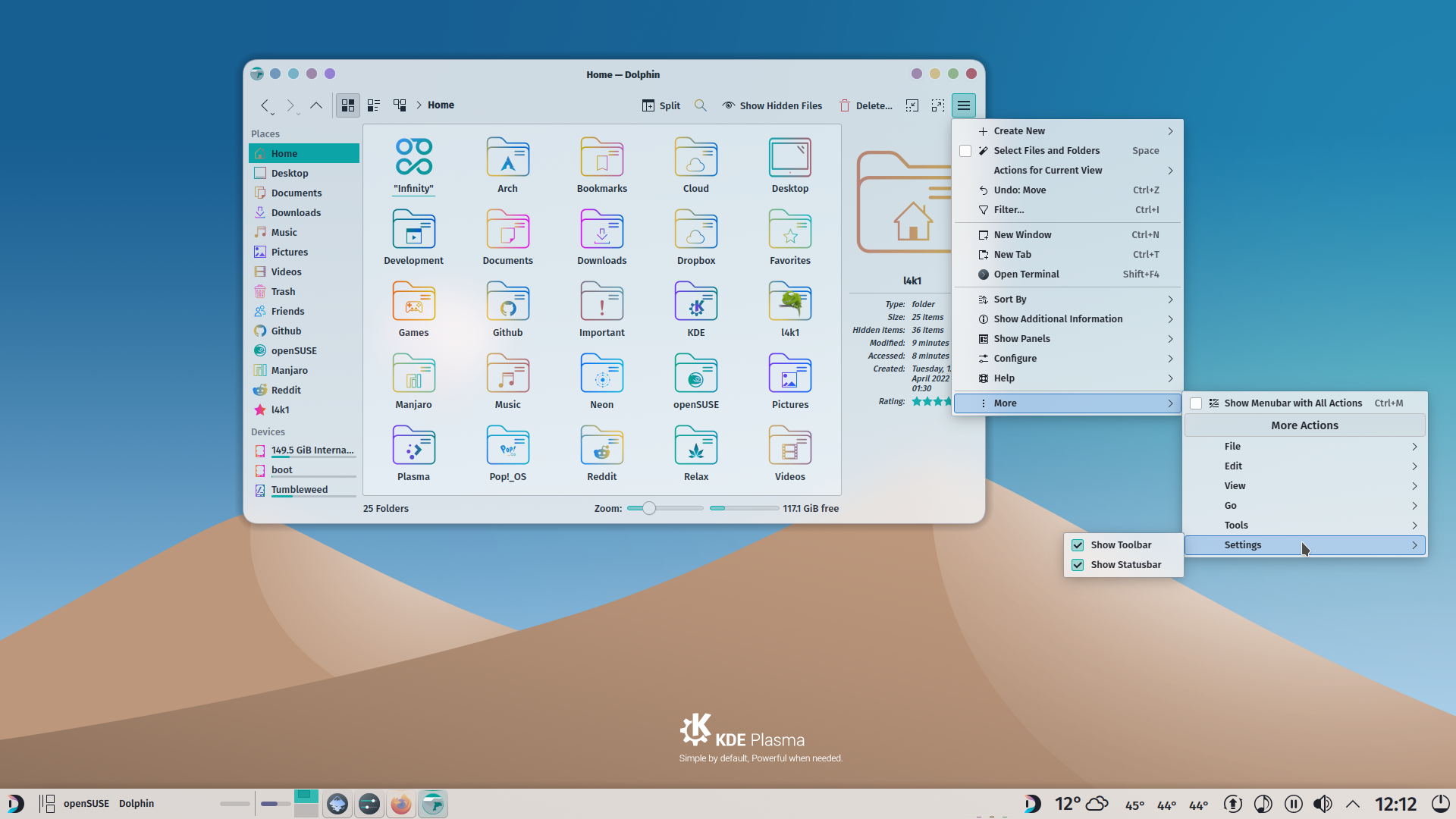The image size is (1456, 819).
Task: Open Manjaro in Places panel
Action: click(x=304, y=370)
